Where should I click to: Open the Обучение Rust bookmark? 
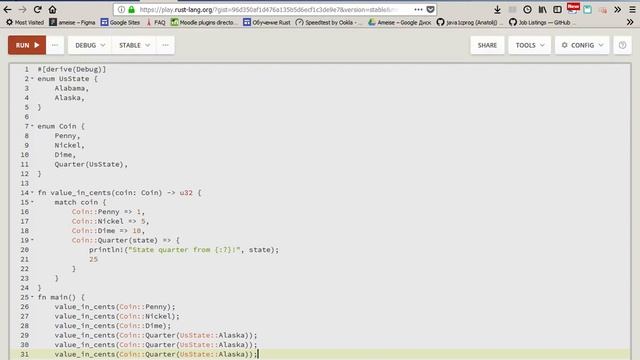(x=267, y=22)
